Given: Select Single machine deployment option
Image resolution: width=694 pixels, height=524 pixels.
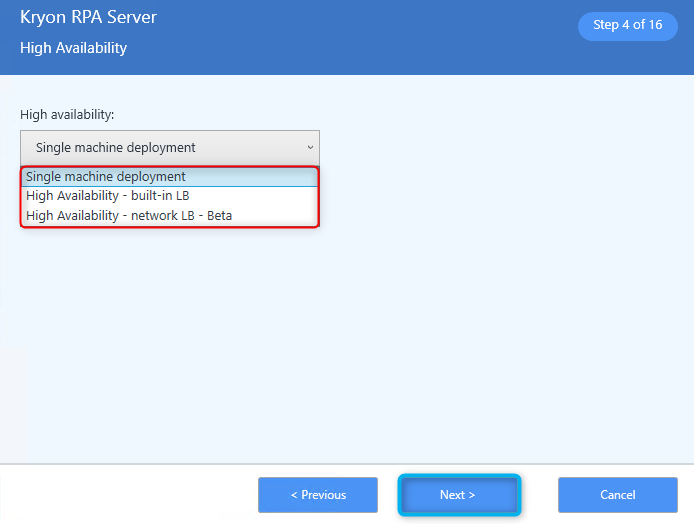Looking at the screenshot, I should click(x=170, y=177).
